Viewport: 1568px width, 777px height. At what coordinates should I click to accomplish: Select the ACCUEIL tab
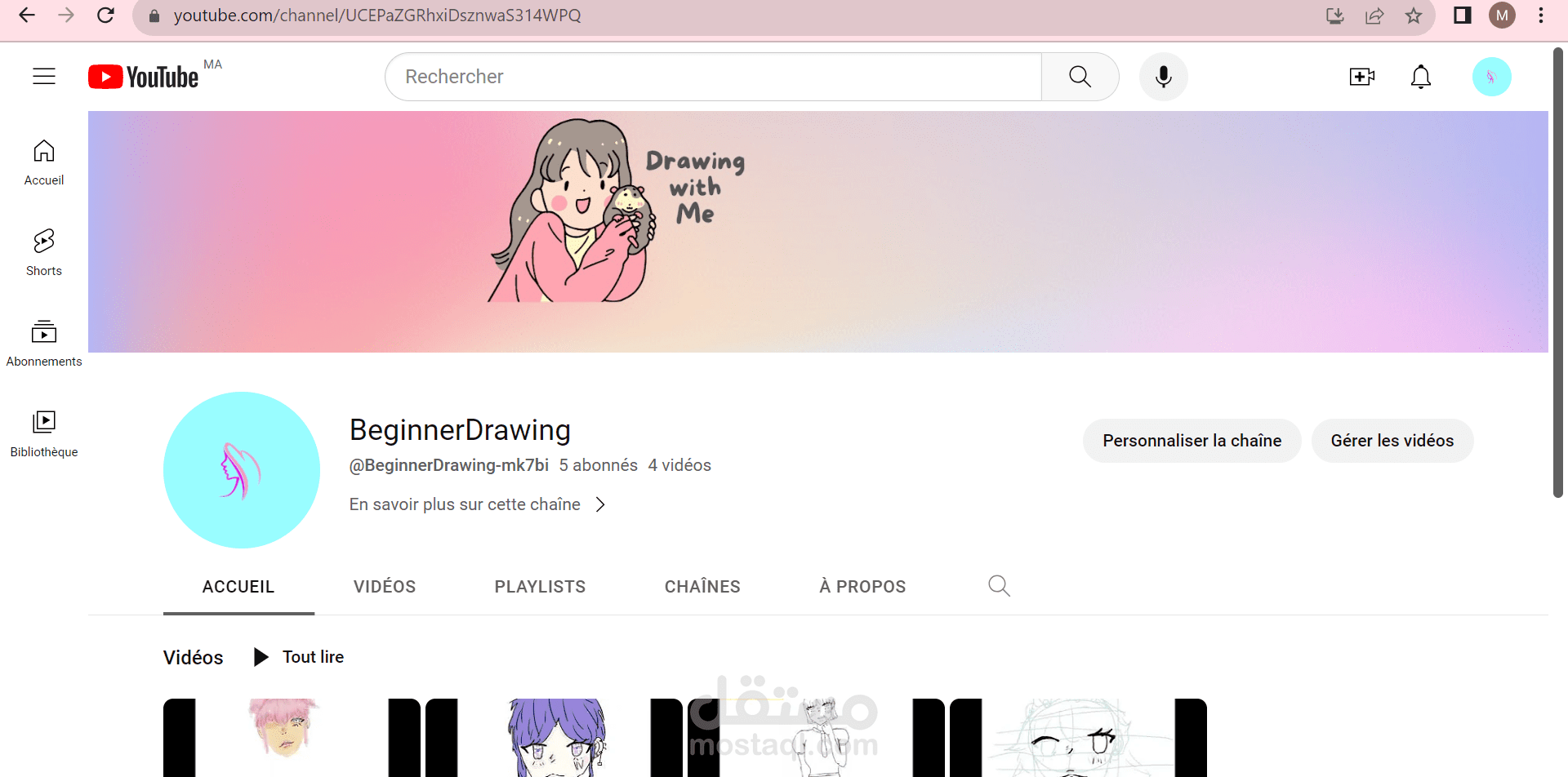(238, 586)
